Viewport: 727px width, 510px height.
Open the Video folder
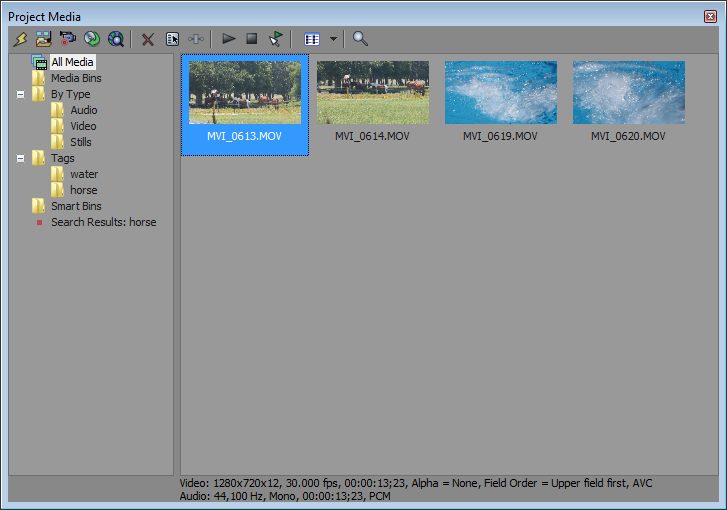[x=83, y=126]
